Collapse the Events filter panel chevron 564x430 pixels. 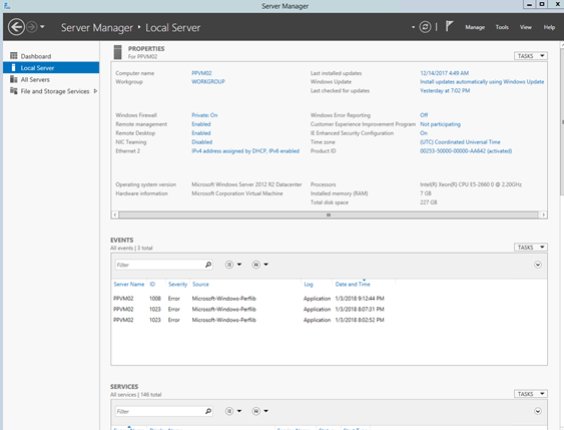[538, 265]
